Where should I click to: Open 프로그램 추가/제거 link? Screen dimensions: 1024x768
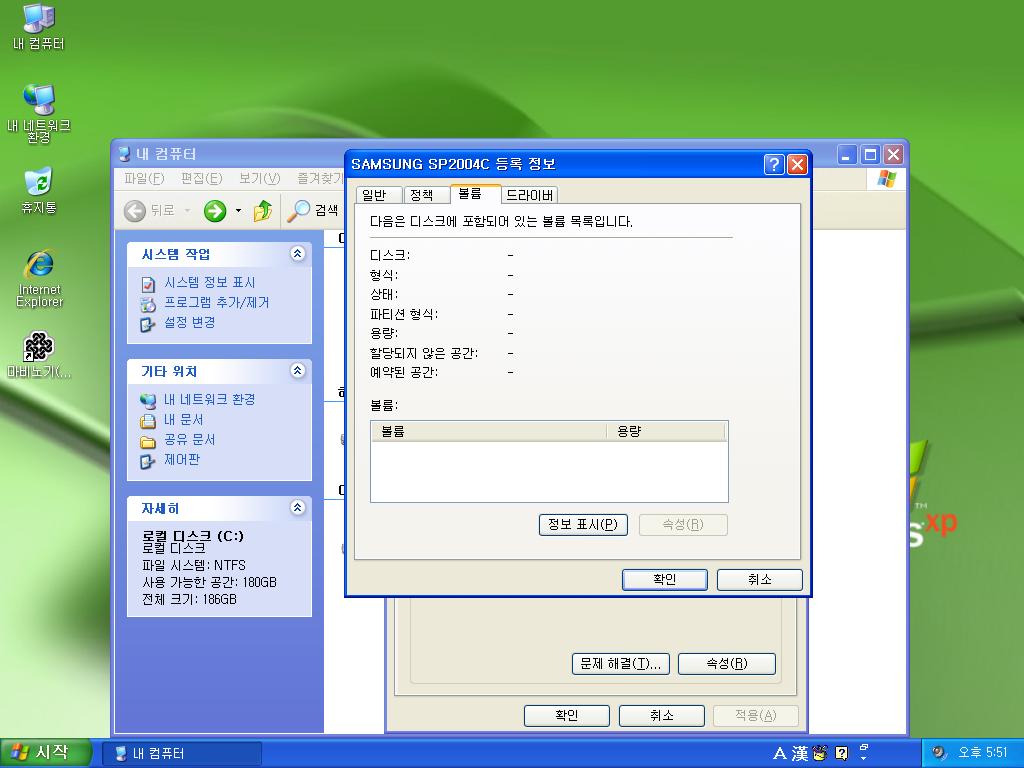[216, 302]
